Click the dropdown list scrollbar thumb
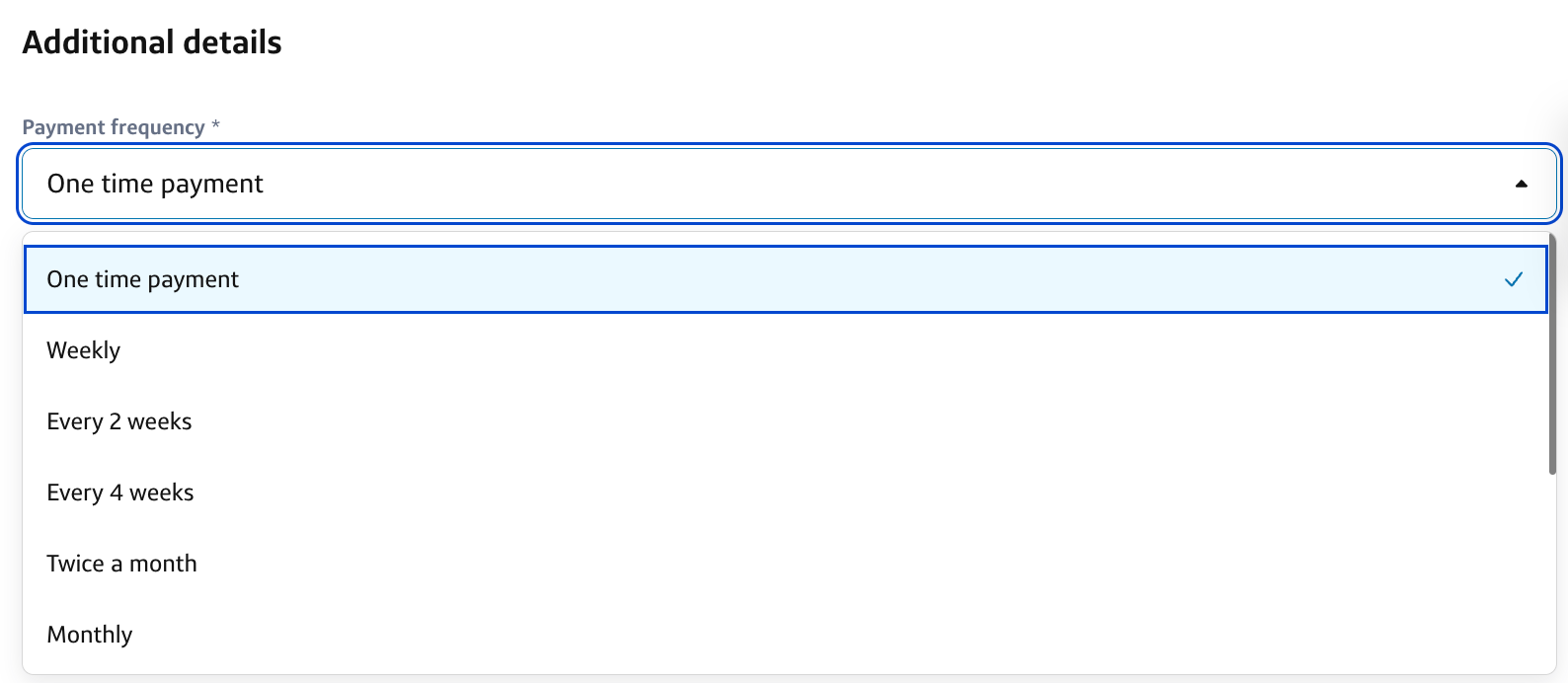 tap(1552, 355)
